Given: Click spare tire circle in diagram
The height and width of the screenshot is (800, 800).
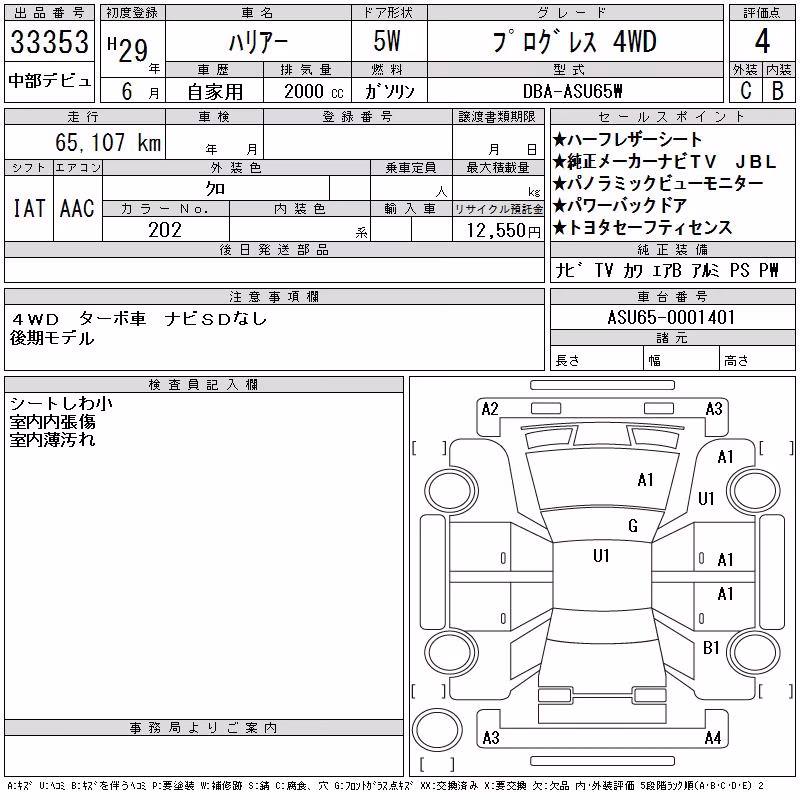Looking at the screenshot, I should pos(437,730).
